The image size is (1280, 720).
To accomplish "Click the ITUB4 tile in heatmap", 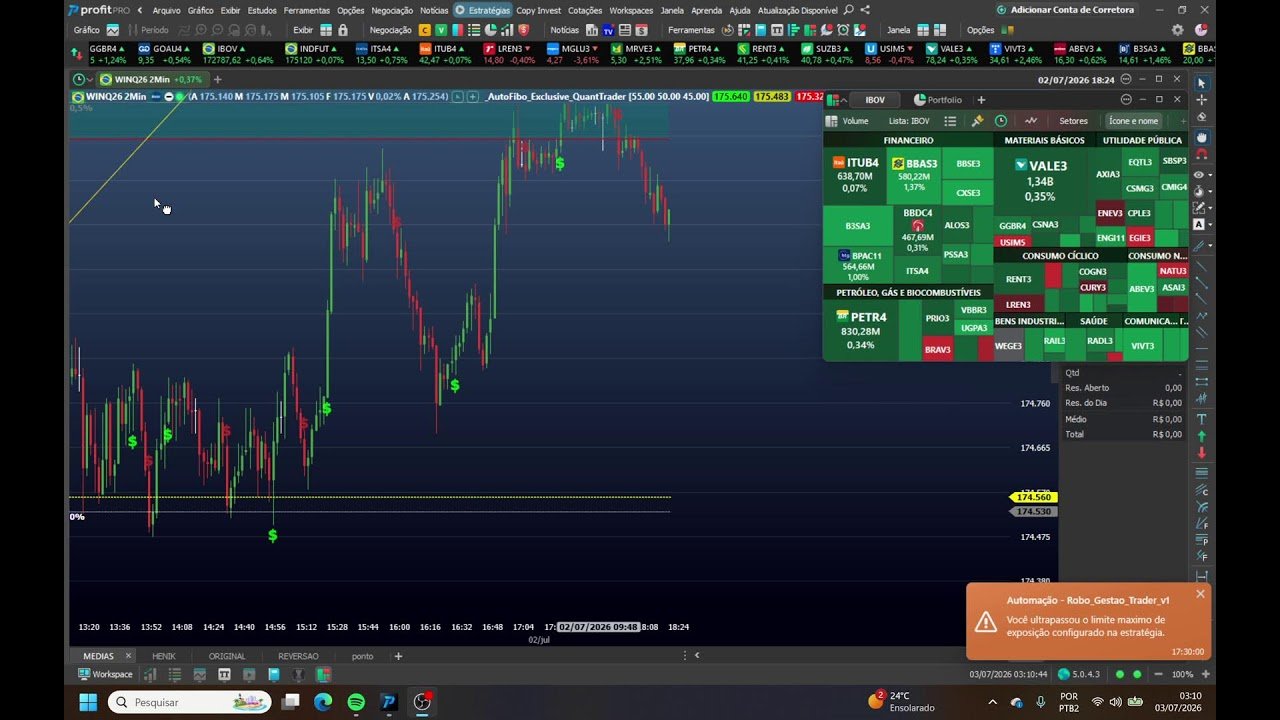I will tap(854, 175).
